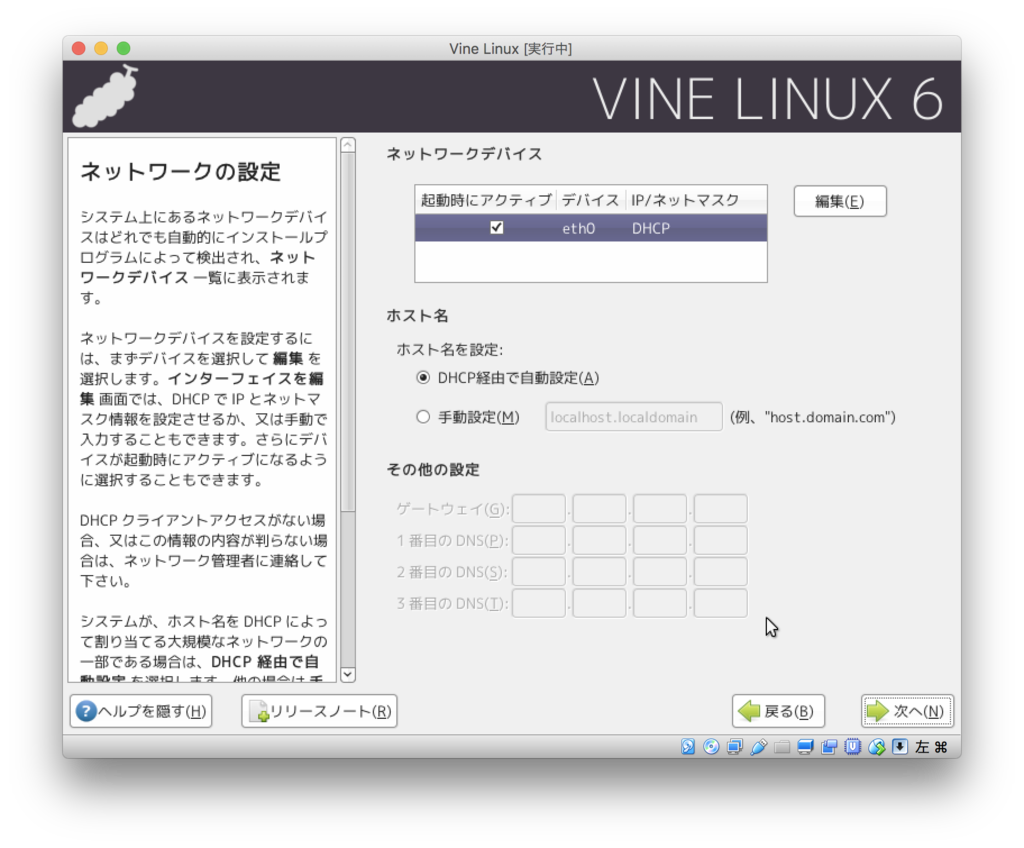Click the デバイス column header
Image resolution: width=1024 pixels, height=848 pixels.
click(x=590, y=200)
